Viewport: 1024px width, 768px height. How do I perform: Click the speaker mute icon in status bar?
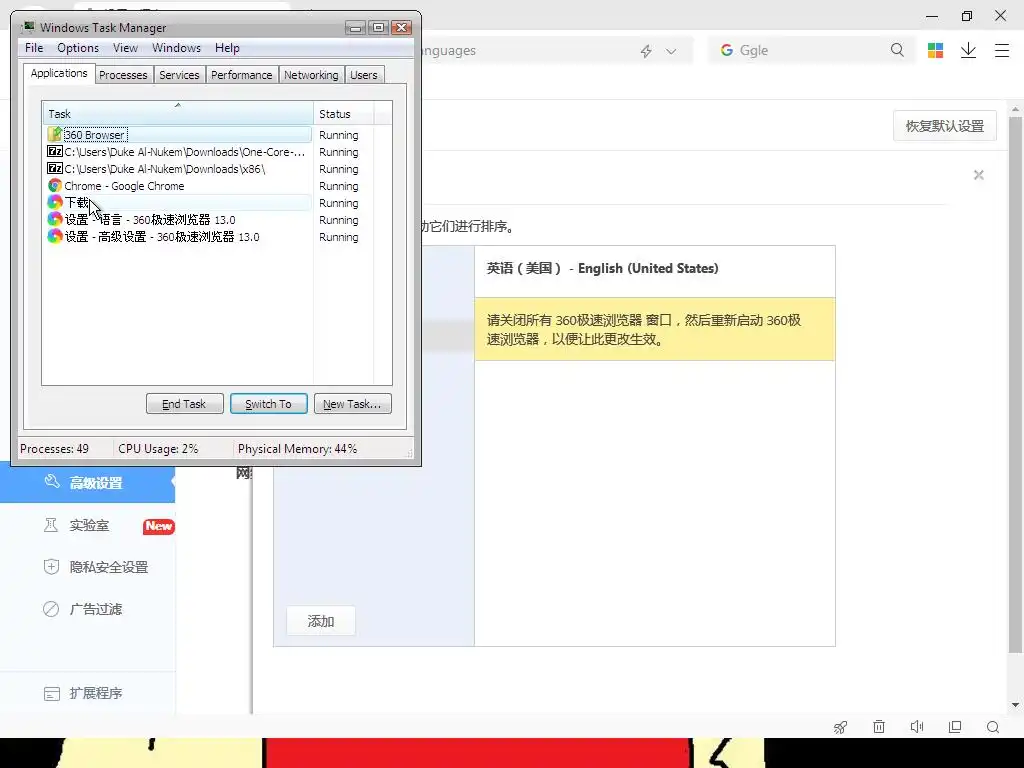pos(917,727)
